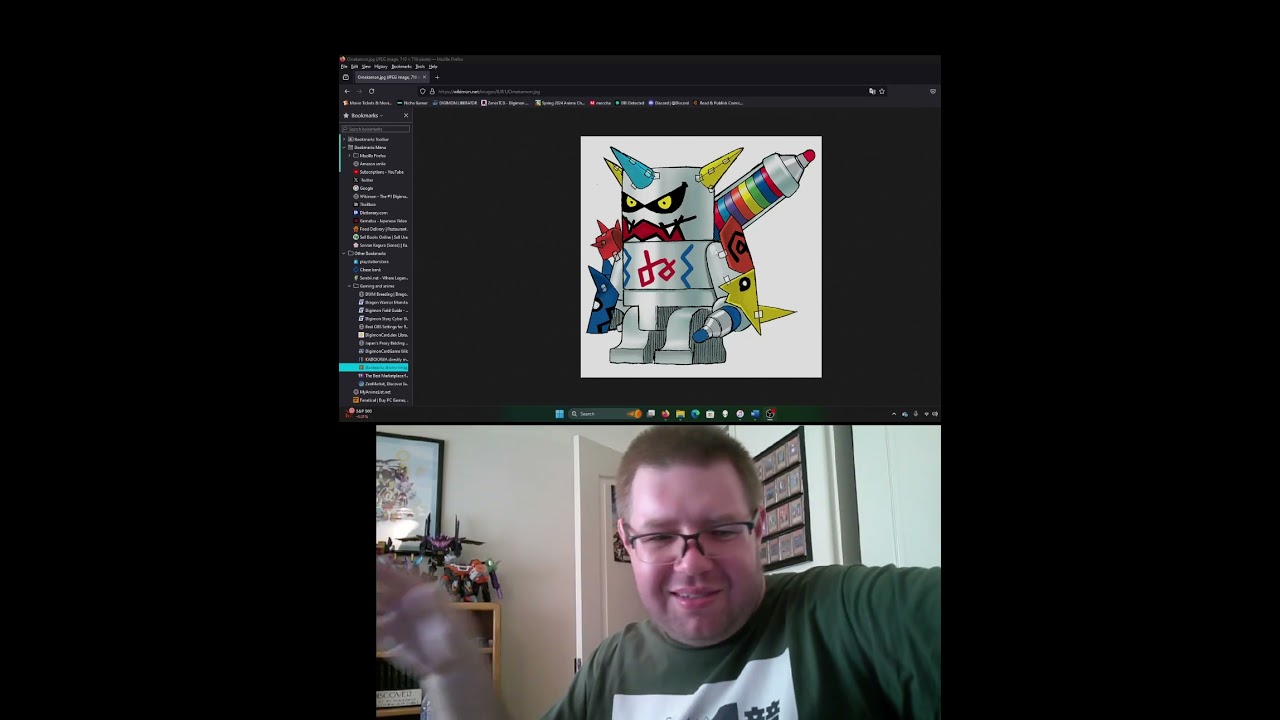
Task: Open Spring 2024 Anime toolbar bookmark
Action: (560, 103)
